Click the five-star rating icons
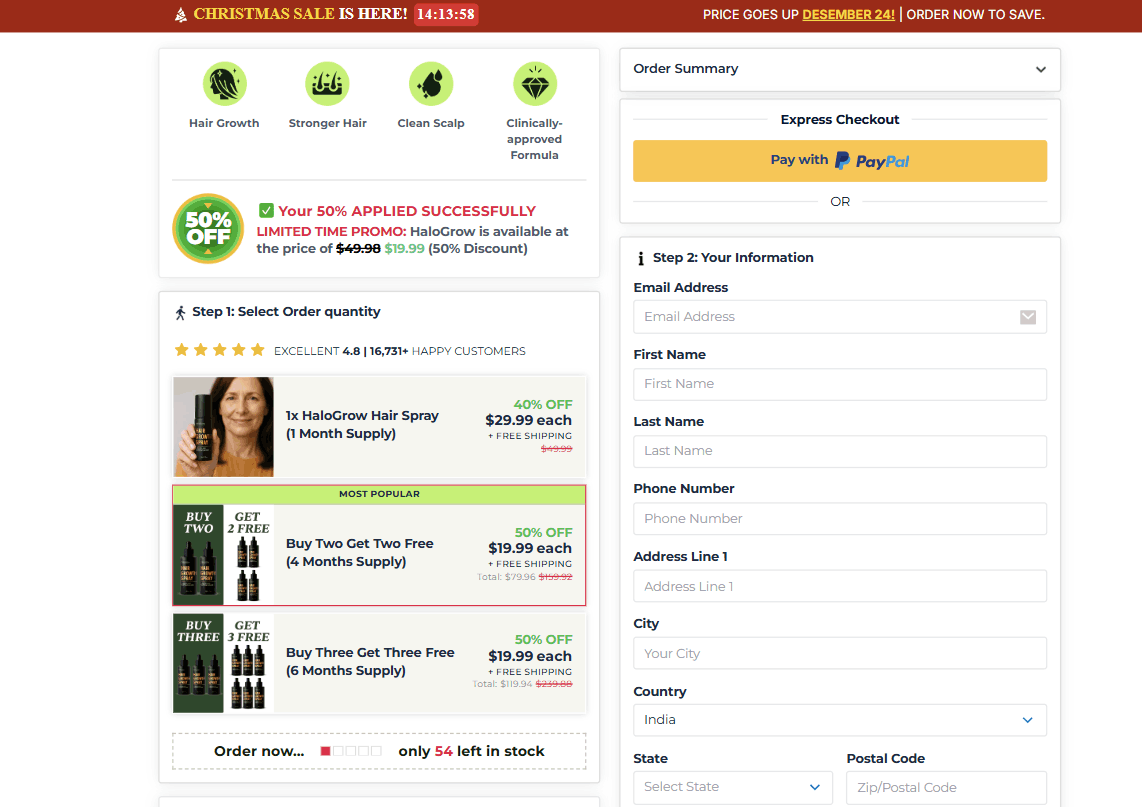Image resolution: width=1142 pixels, height=807 pixels. coord(219,350)
